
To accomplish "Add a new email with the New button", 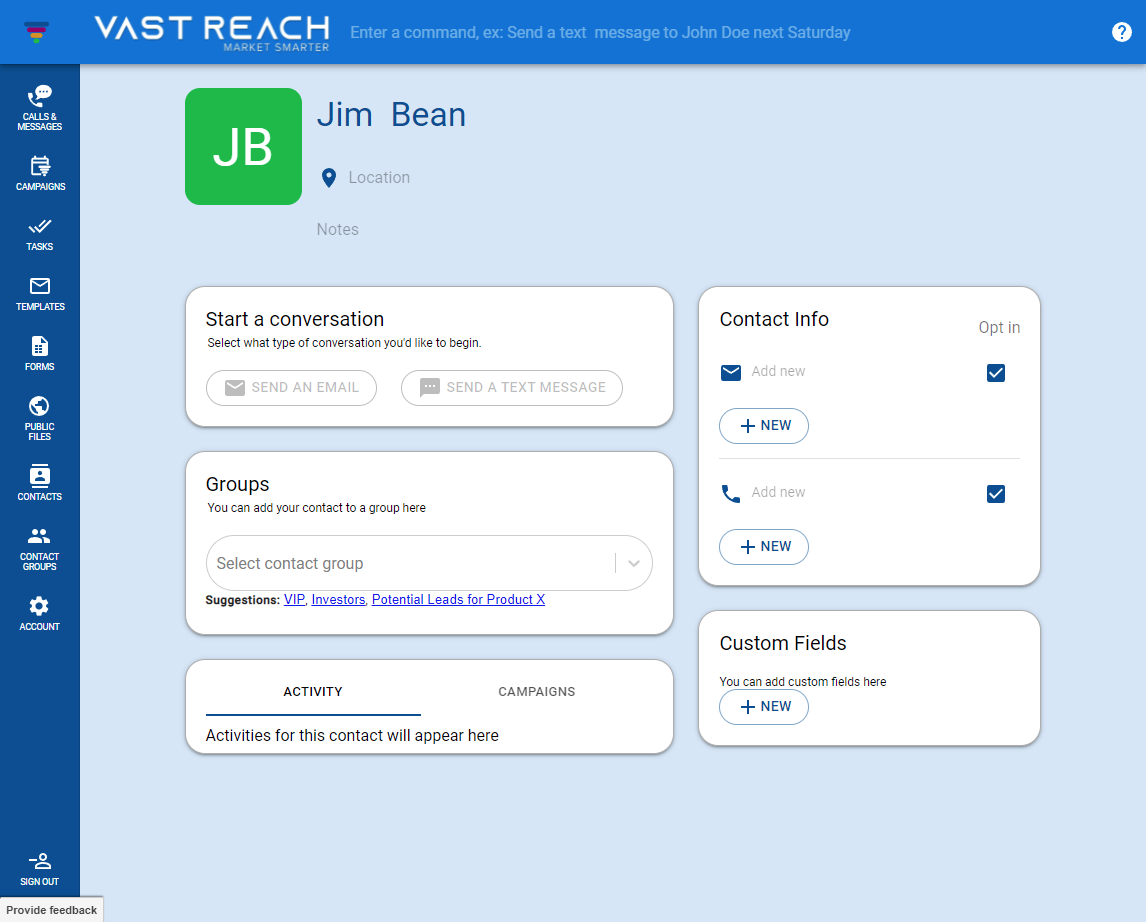I will pyautogui.click(x=764, y=426).
